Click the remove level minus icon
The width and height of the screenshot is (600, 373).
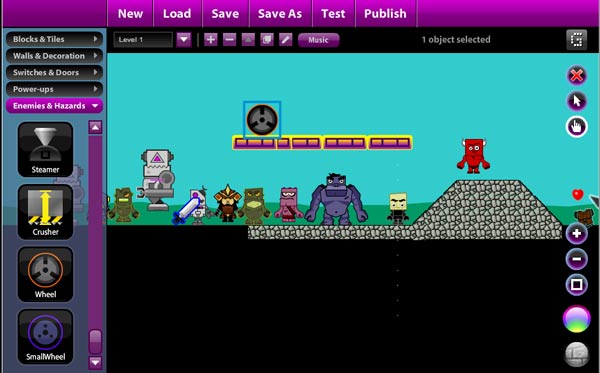click(x=230, y=39)
